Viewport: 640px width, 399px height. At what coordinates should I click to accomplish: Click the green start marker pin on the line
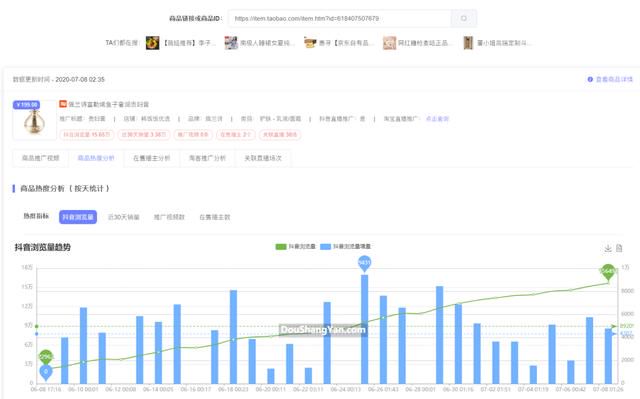pos(46,357)
